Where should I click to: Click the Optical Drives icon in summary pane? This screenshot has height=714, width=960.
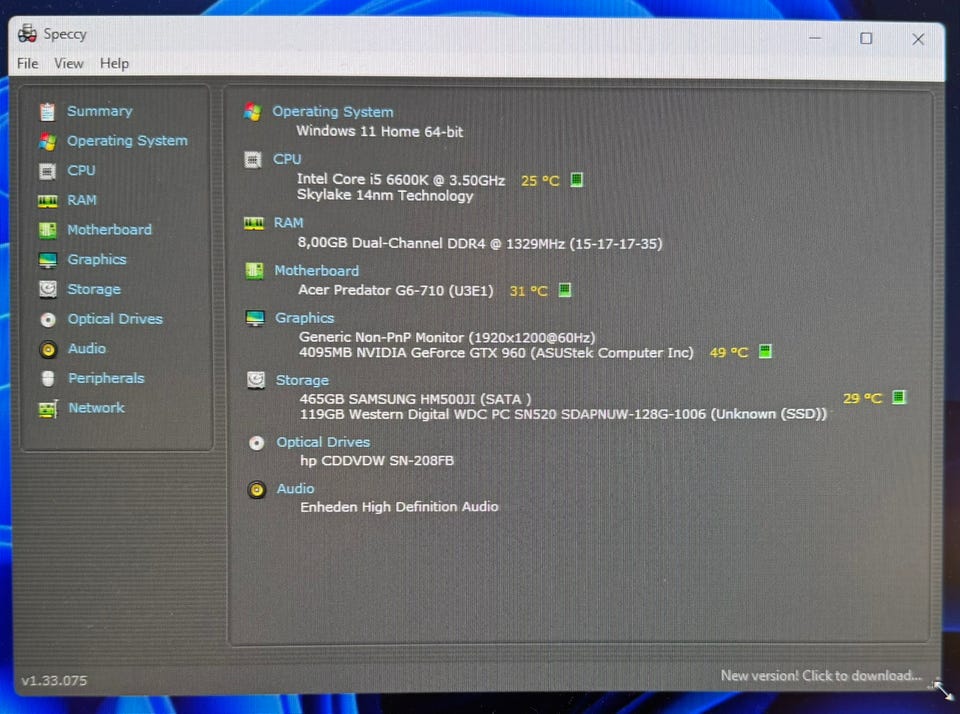point(257,443)
